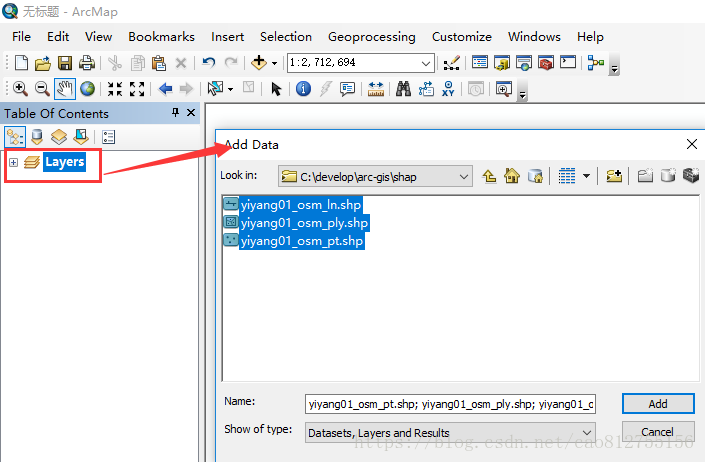Click the Add Data plus button
This screenshot has width=705, height=462.
coord(259,63)
